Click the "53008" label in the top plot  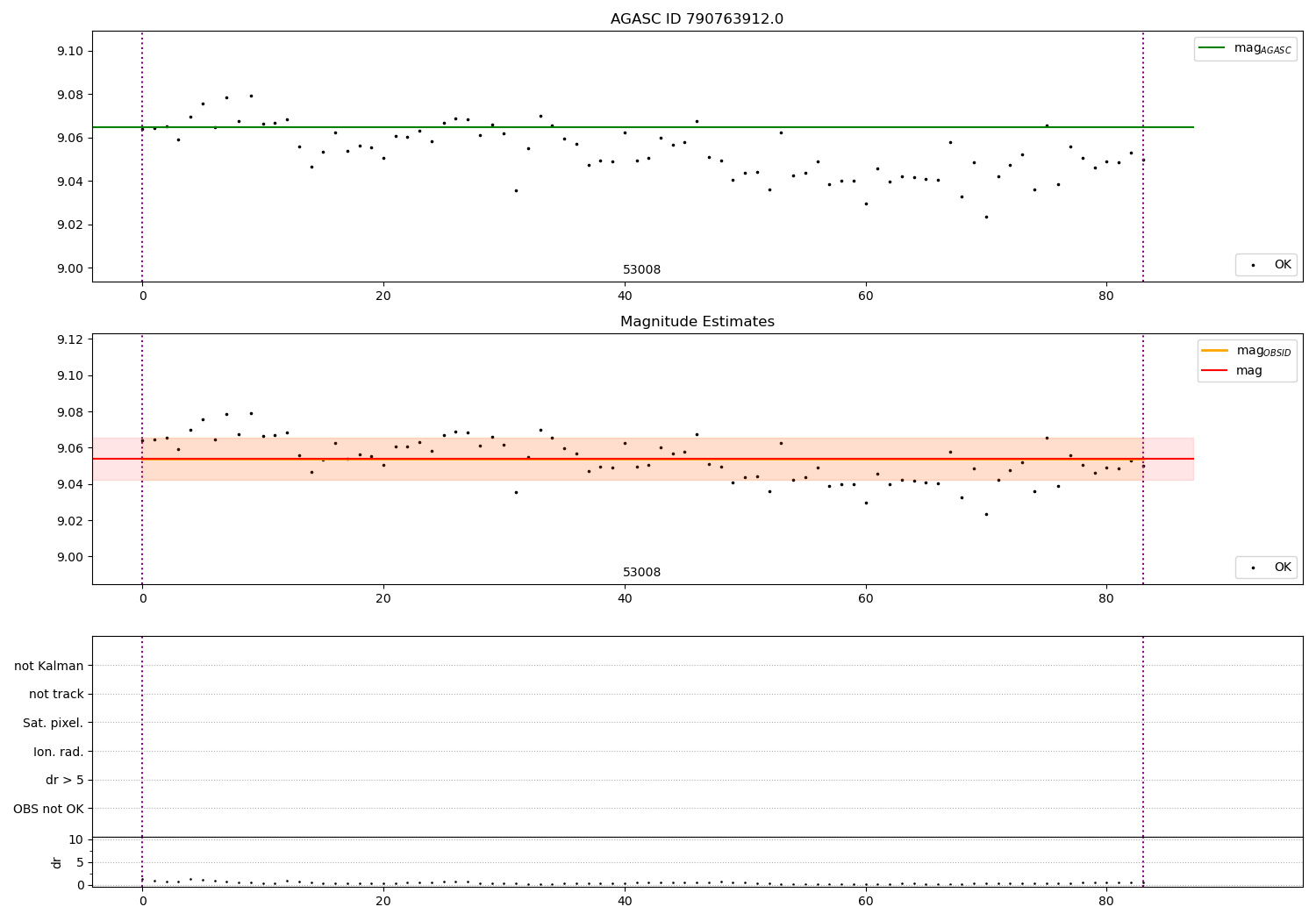point(641,270)
